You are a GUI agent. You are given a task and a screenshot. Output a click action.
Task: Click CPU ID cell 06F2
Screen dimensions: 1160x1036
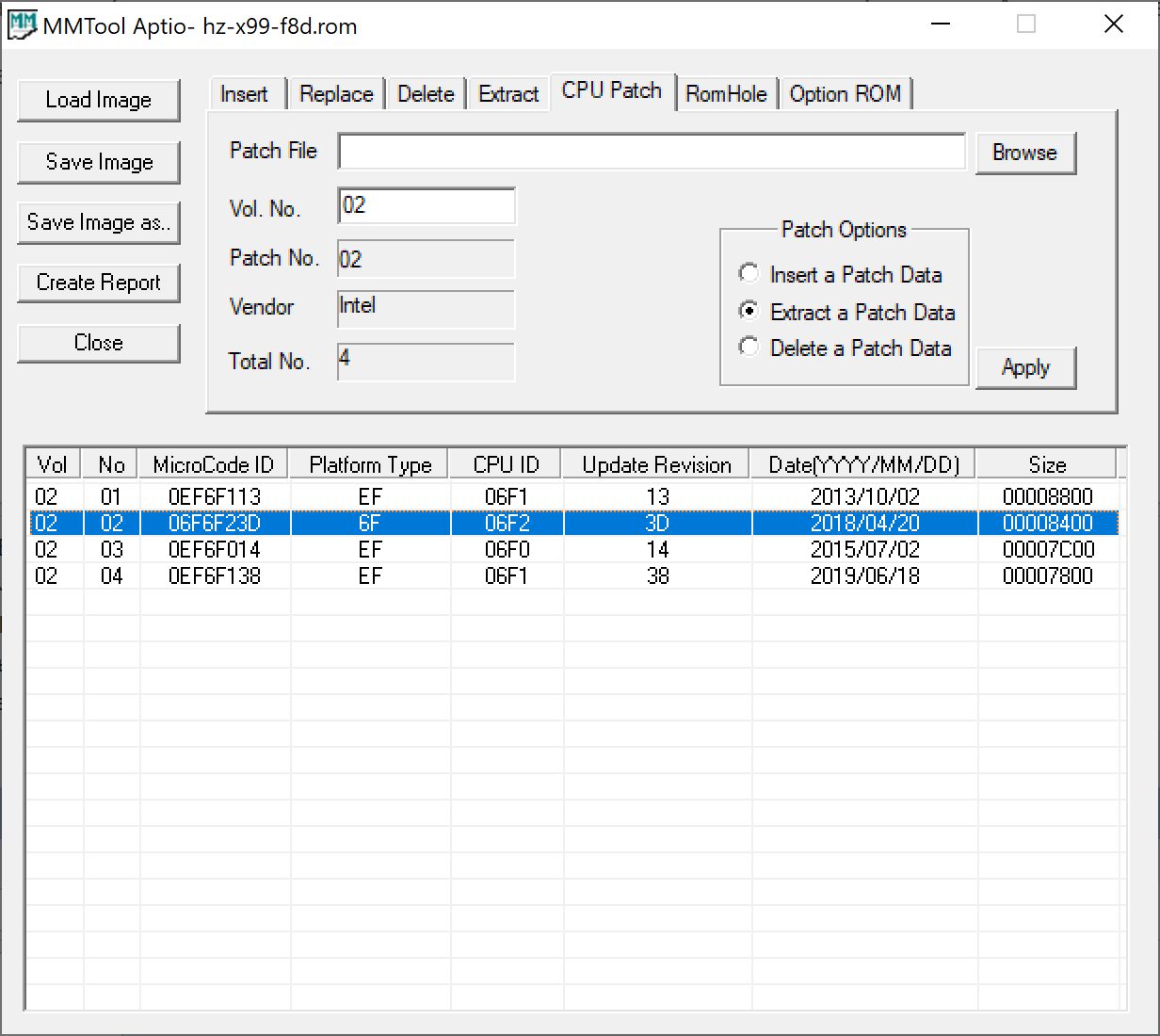(x=507, y=523)
